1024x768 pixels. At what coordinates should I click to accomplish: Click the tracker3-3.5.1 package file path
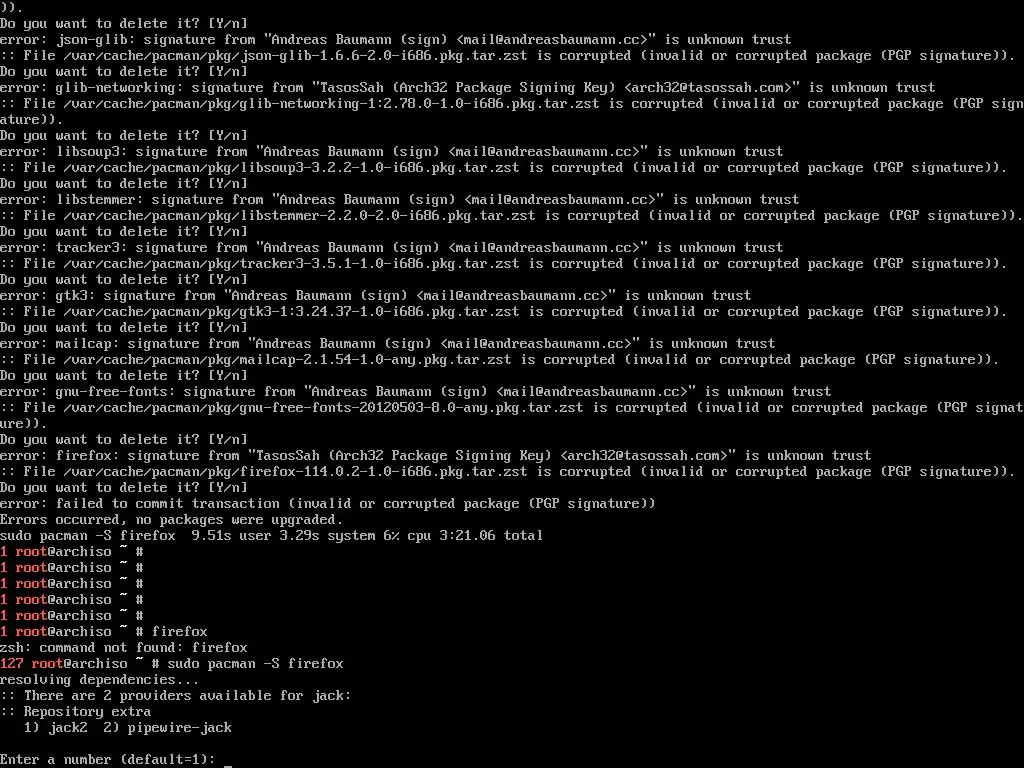[291, 264]
